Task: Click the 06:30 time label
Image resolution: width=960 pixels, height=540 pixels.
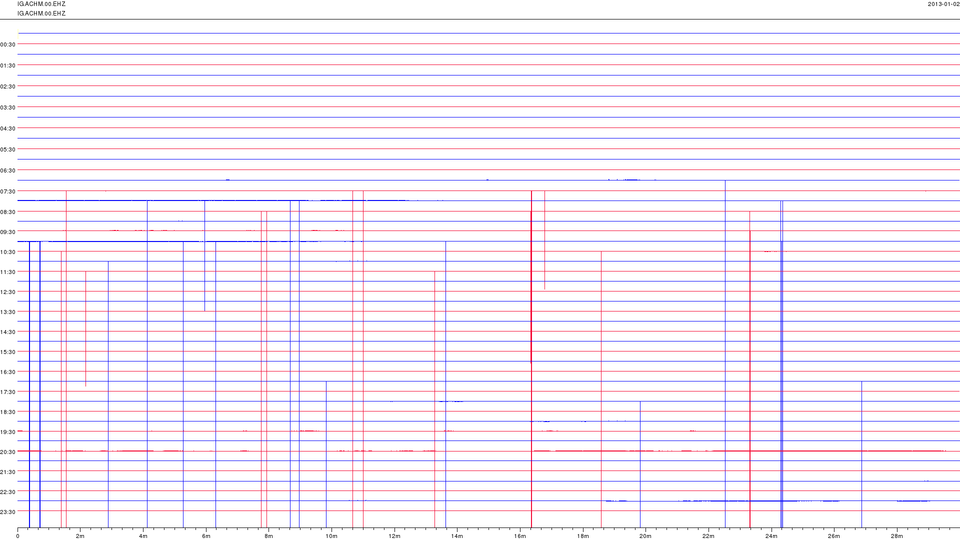Action: (7, 171)
